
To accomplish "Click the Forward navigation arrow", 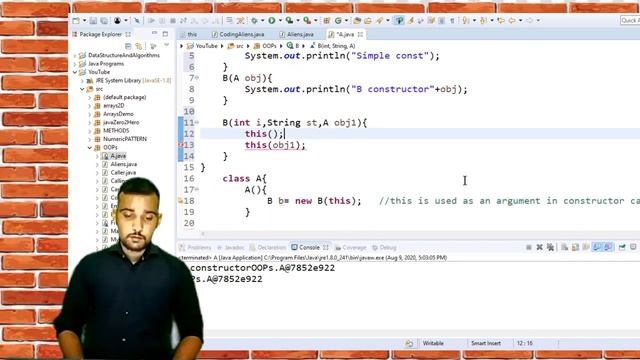I will tap(529, 20).
